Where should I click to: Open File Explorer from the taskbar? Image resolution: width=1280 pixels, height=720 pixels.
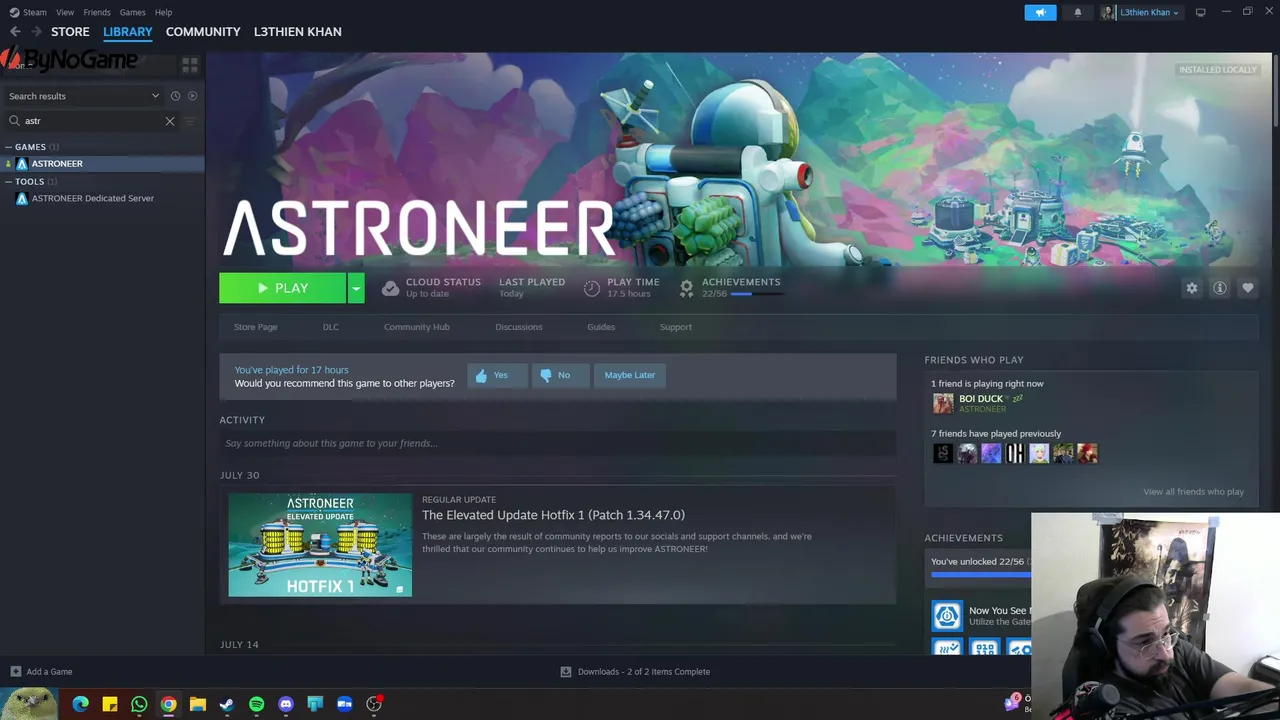(x=198, y=704)
